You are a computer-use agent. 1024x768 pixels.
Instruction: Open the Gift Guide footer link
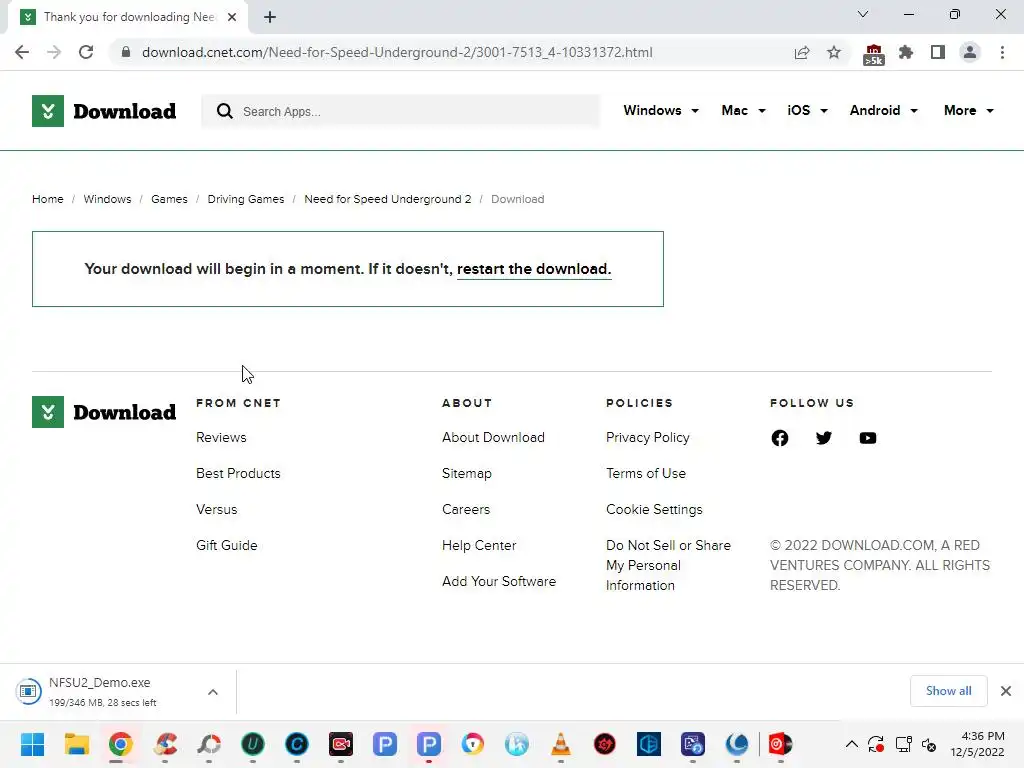(227, 545)
